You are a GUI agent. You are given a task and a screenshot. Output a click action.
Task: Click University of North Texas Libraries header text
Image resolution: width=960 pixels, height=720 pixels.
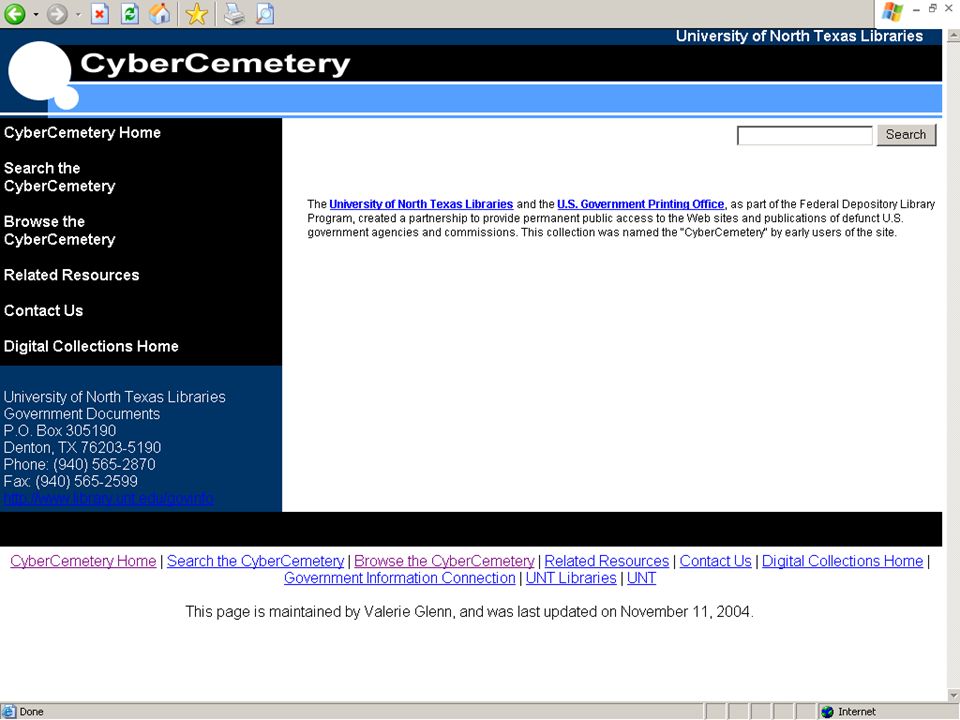(x=799, y=36)
